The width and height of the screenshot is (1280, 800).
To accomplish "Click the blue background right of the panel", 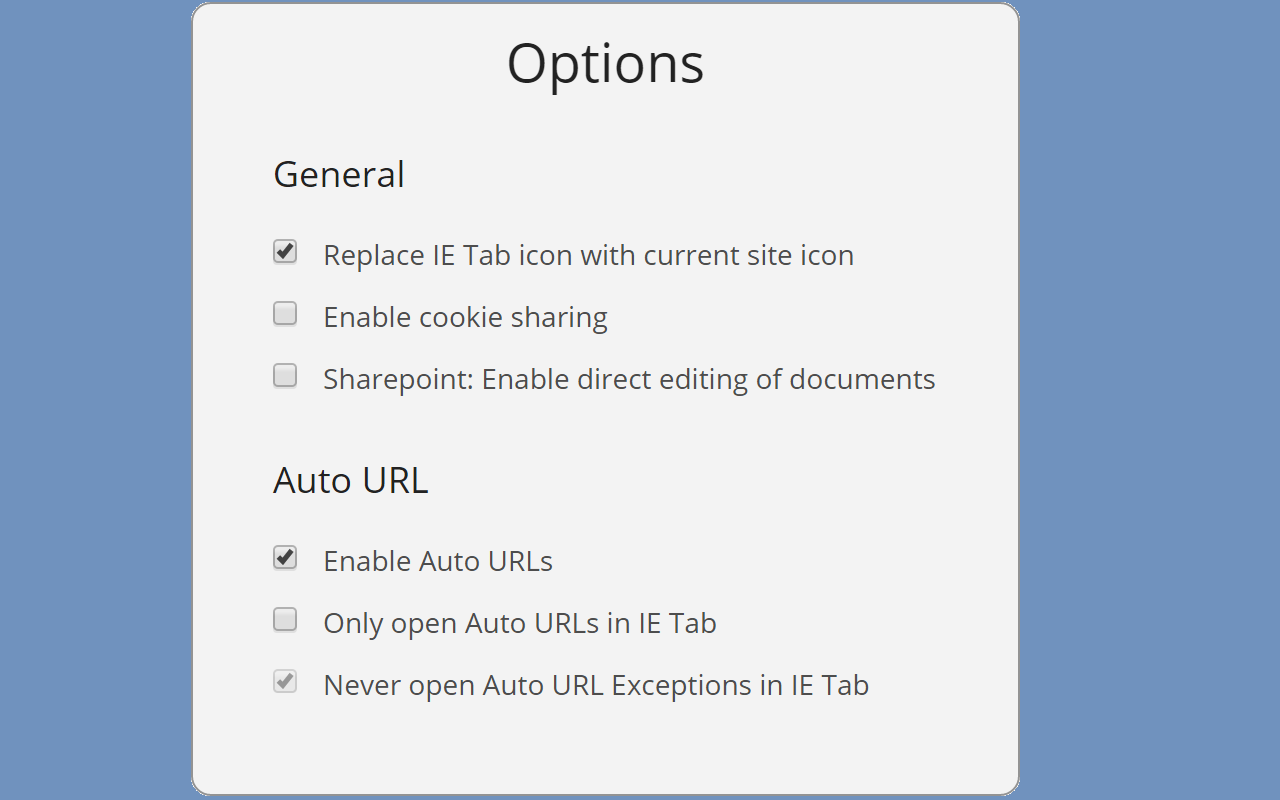I will point(1150,400).
